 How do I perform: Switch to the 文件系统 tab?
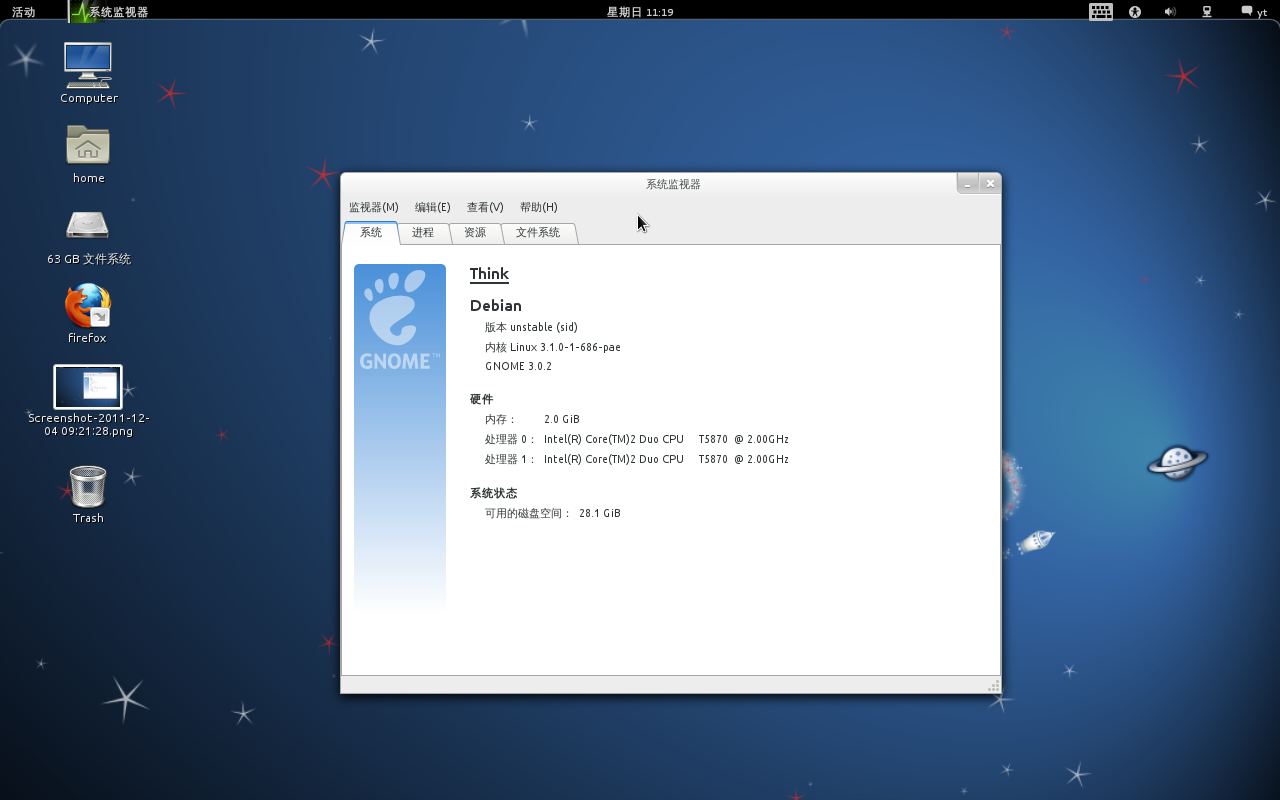coord(538,232)
